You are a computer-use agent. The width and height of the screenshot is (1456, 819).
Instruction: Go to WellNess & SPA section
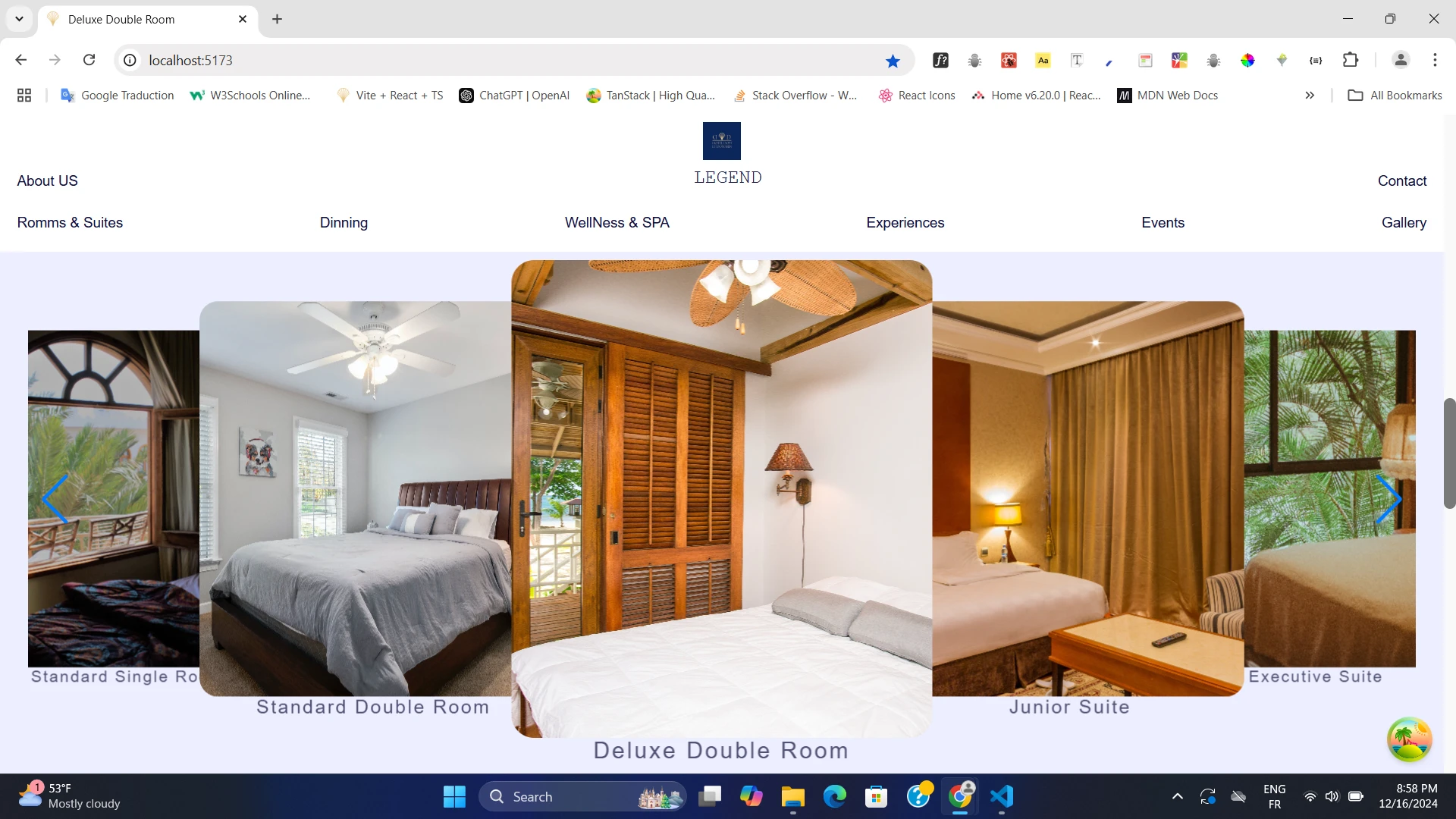point(617,222)
